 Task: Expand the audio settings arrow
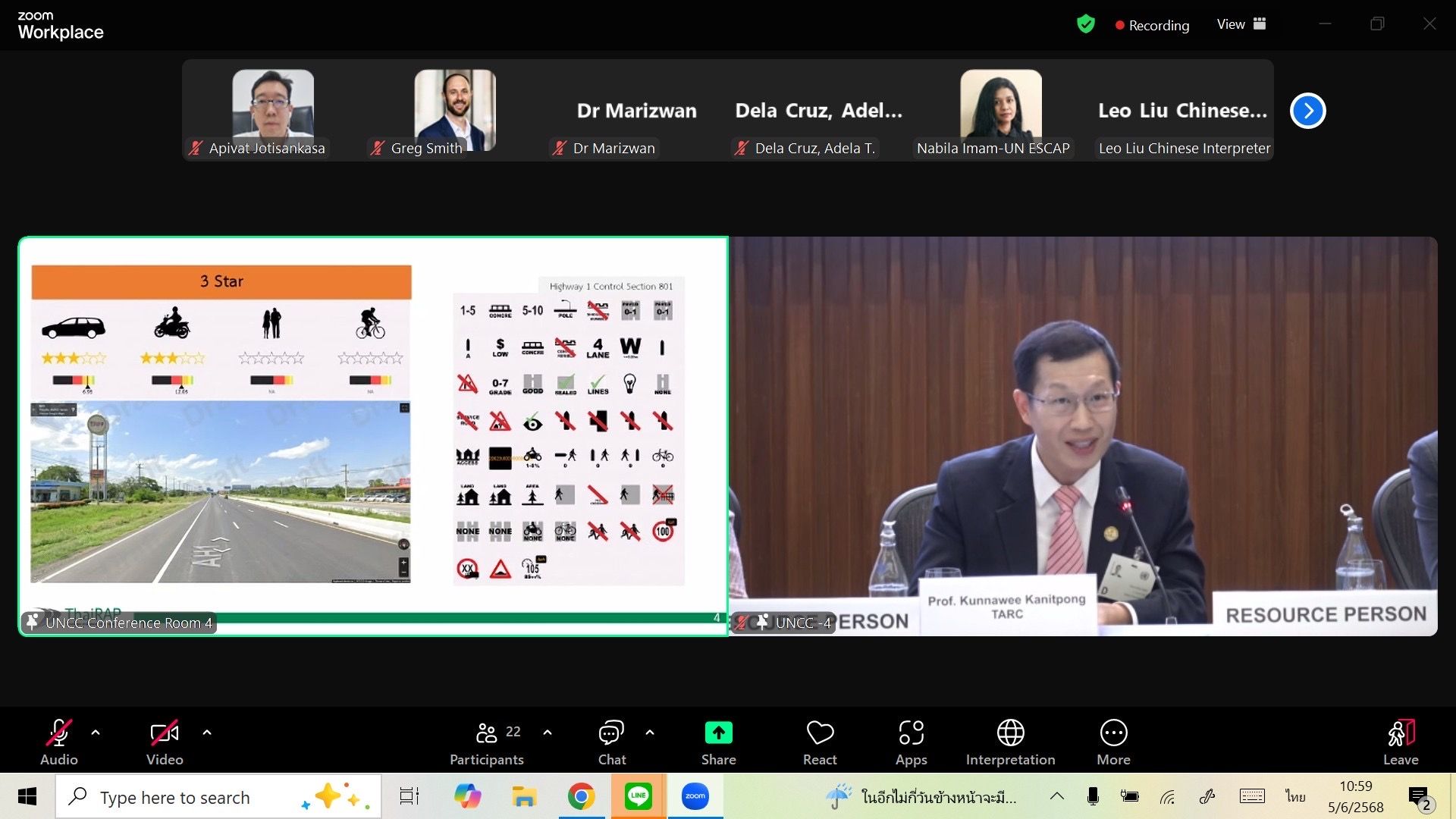click(x=96, y=733)
